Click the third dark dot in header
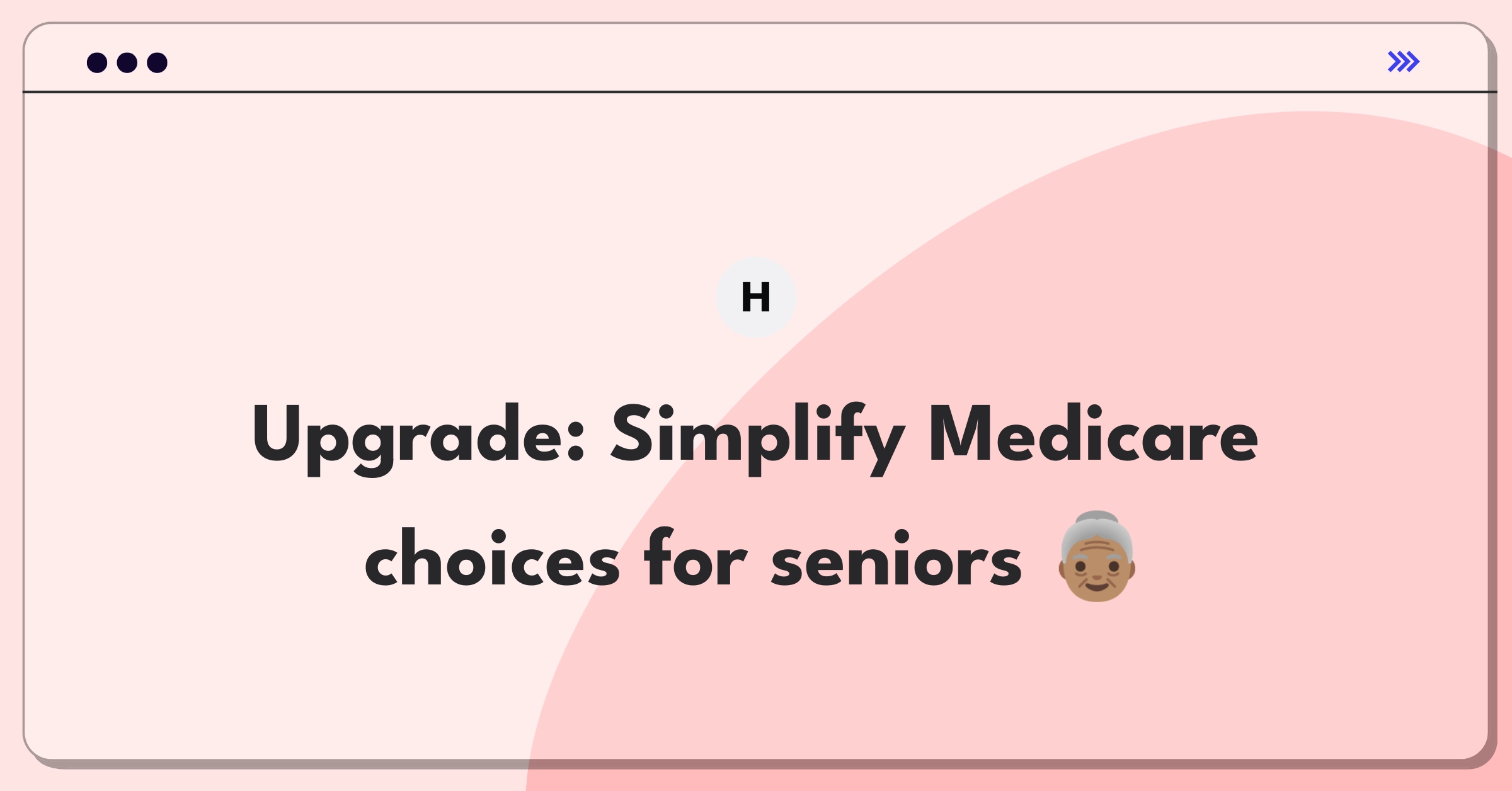The height and width of the screenshot is (791, 1512). click(x=157, y=62)
